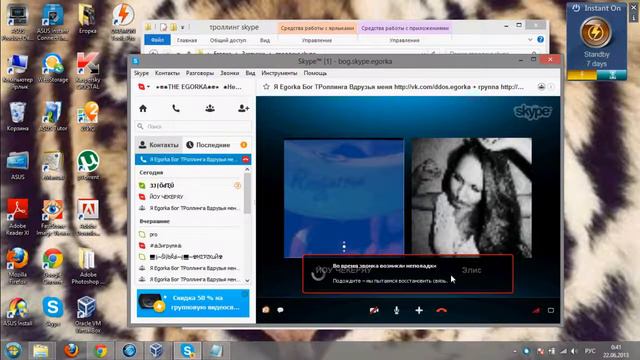Image resolution: width=640 pixels, height=360 pixels.
Task: Open Recycle Bin (Корзина) desktop icon
Action: tap(18, 117)
